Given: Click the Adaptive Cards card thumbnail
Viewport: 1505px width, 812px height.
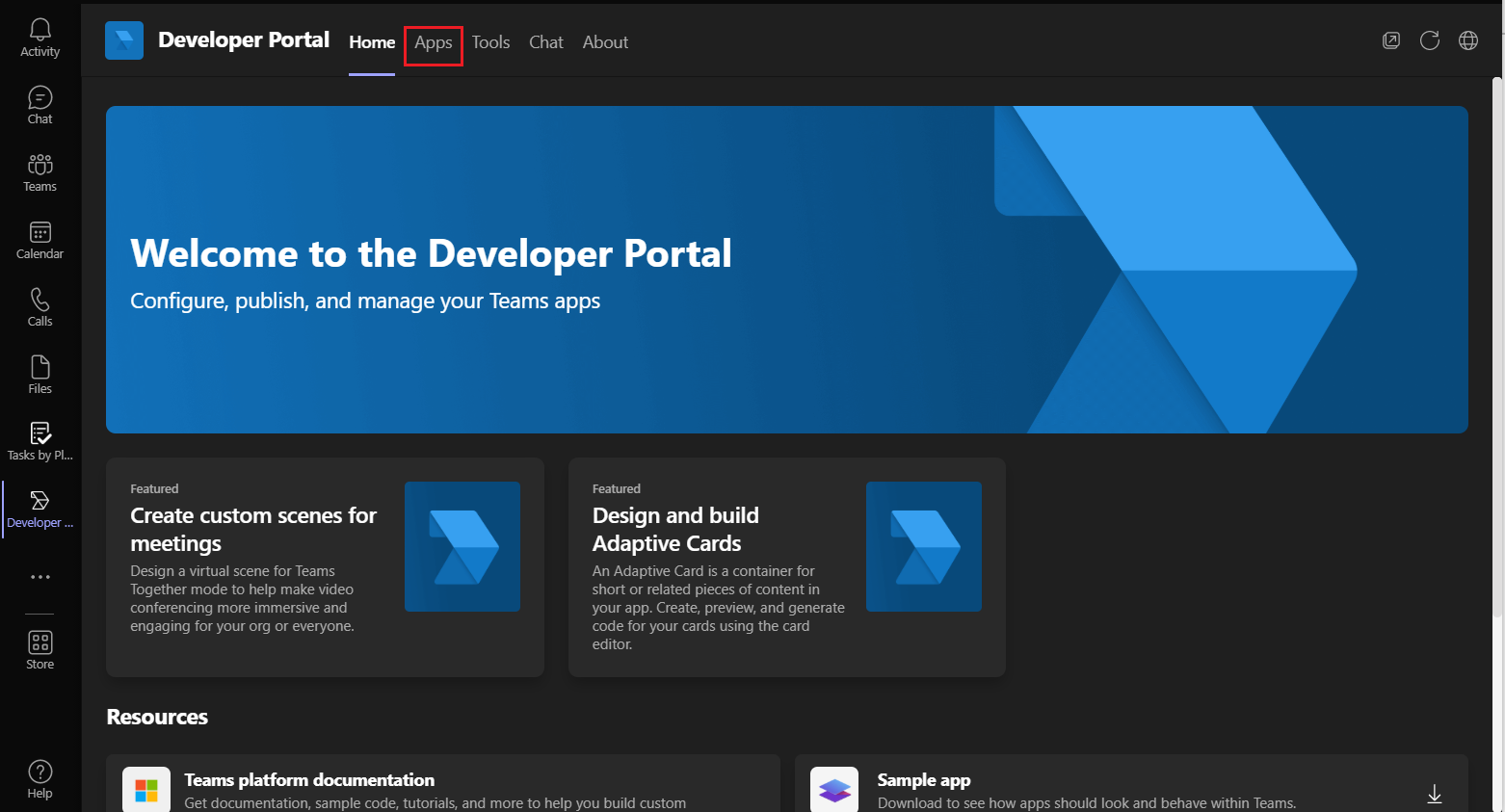Looking at the screenshot, I should coord(924,546).
